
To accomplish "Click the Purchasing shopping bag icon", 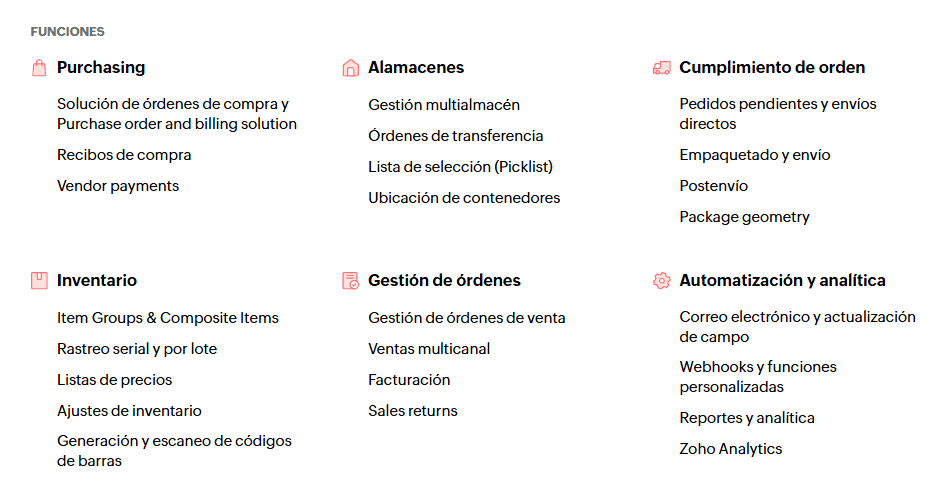I will (x=39, y=68).
